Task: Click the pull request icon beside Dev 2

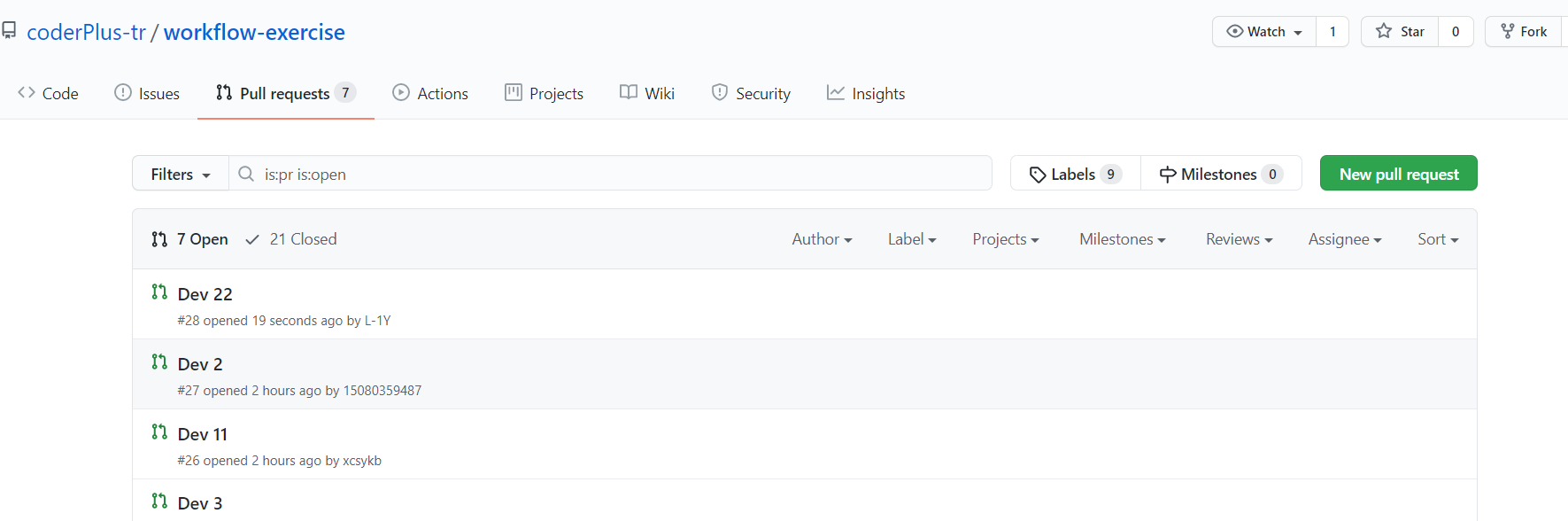Action: tap(159, 362)
